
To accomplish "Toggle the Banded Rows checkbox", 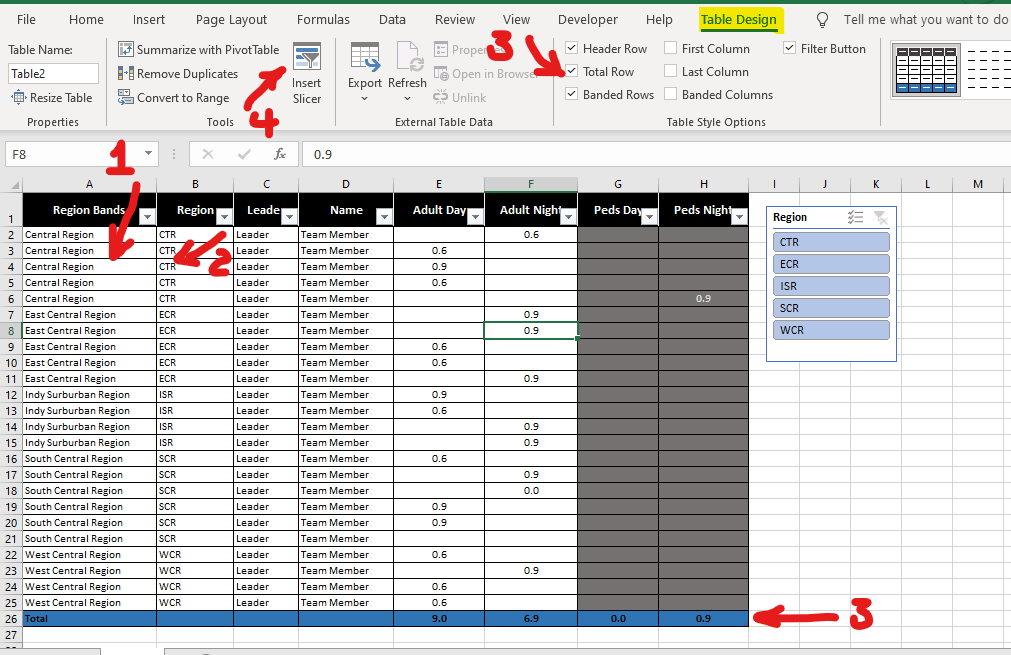I will coord(571,94).
